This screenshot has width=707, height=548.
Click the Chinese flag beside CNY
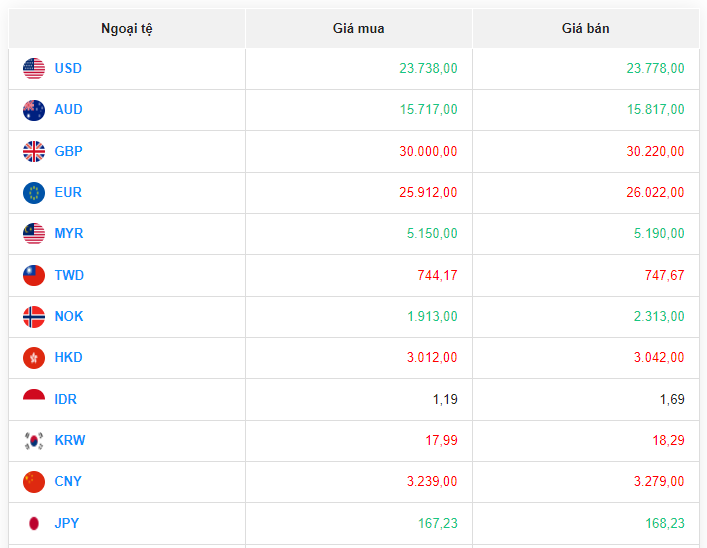click(34, 482)
